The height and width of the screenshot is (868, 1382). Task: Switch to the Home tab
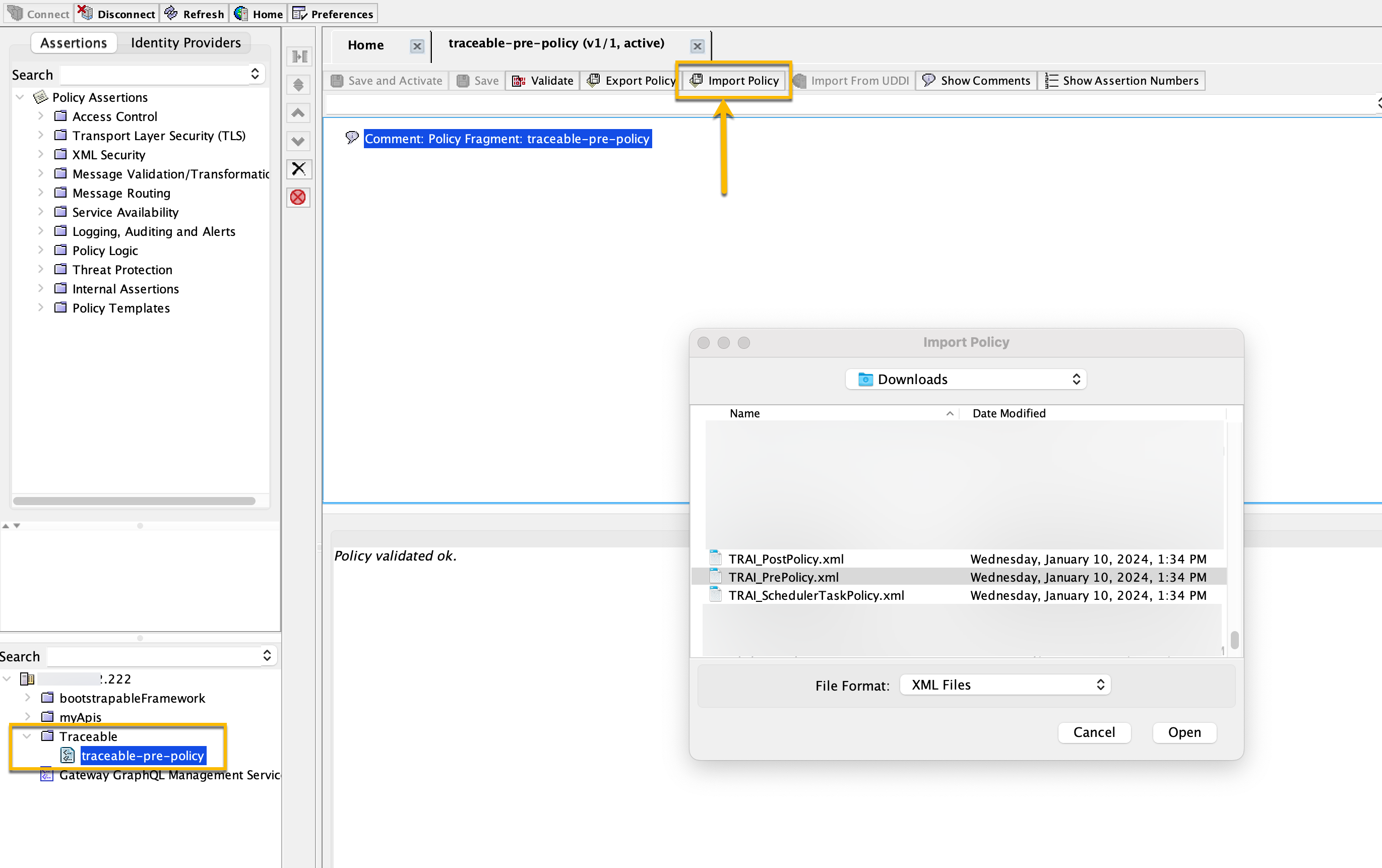tap(365, 45)
